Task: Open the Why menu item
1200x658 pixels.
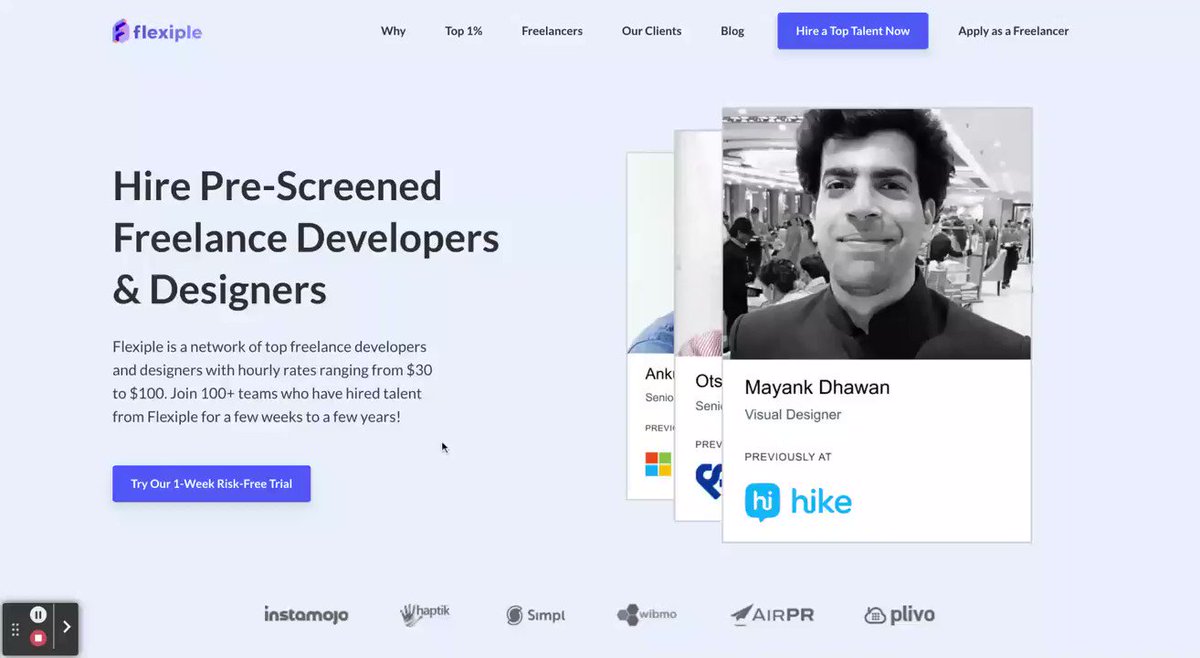Action: pos(393,31)
